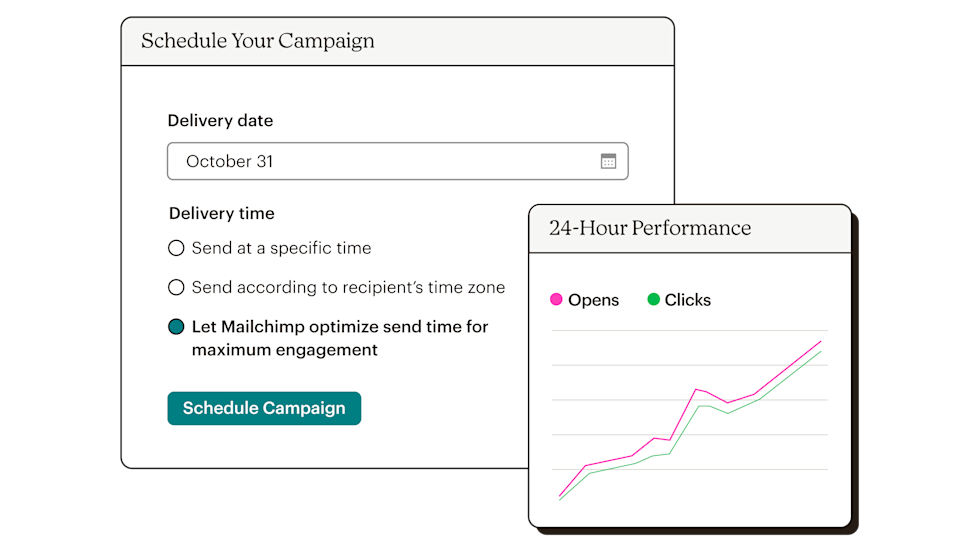Select the "Send at a specific time" radio button
This screenshot has width=980, height=552.
[176, 248]
